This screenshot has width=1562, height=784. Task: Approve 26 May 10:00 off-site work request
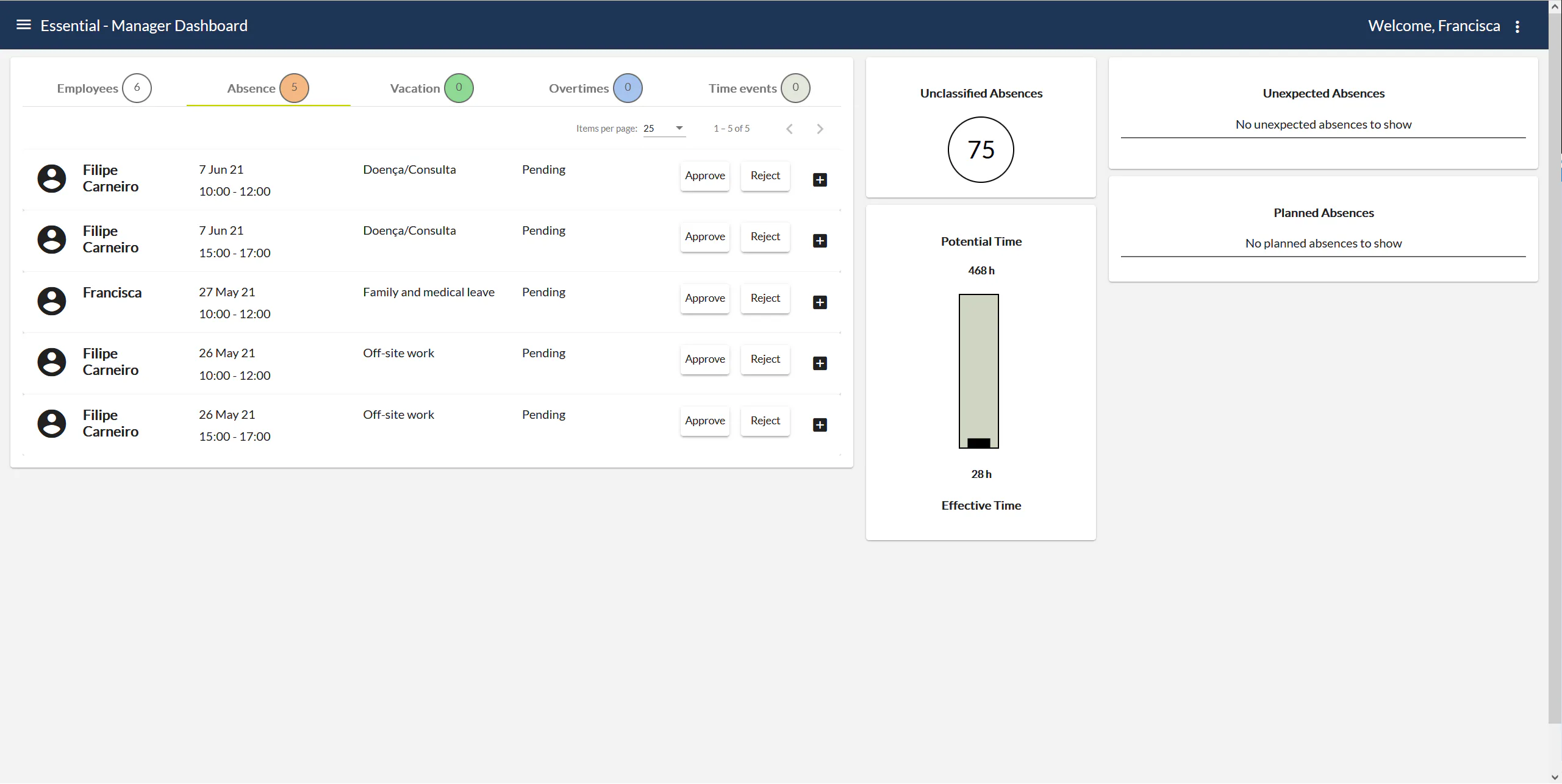coord(704,359)
